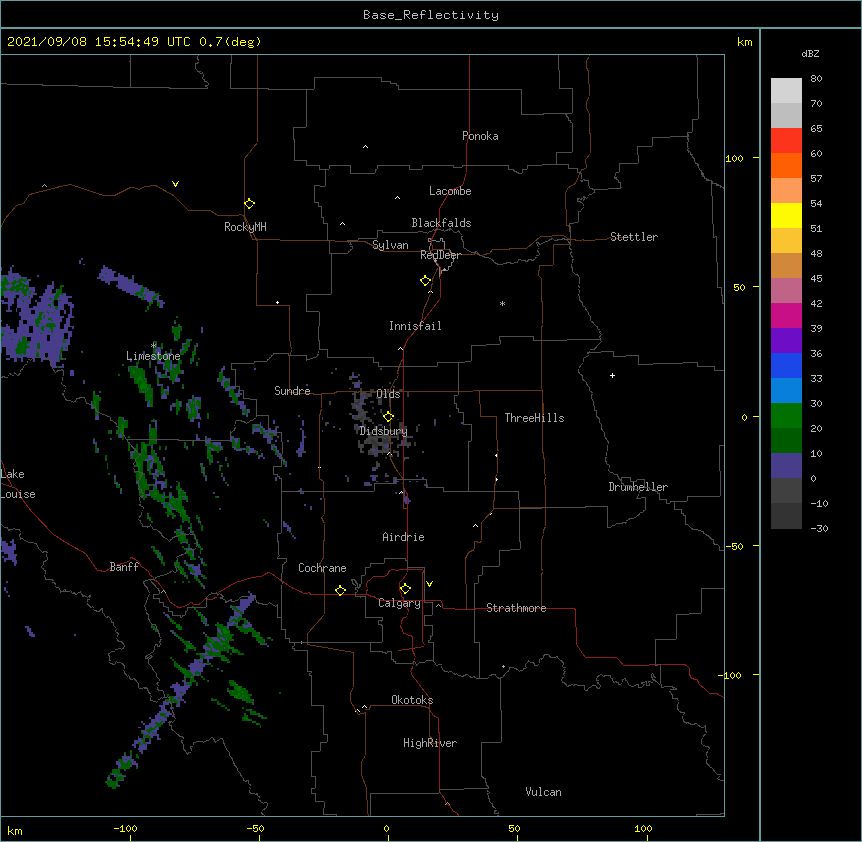Click the Stettler city label

[634, 237]
